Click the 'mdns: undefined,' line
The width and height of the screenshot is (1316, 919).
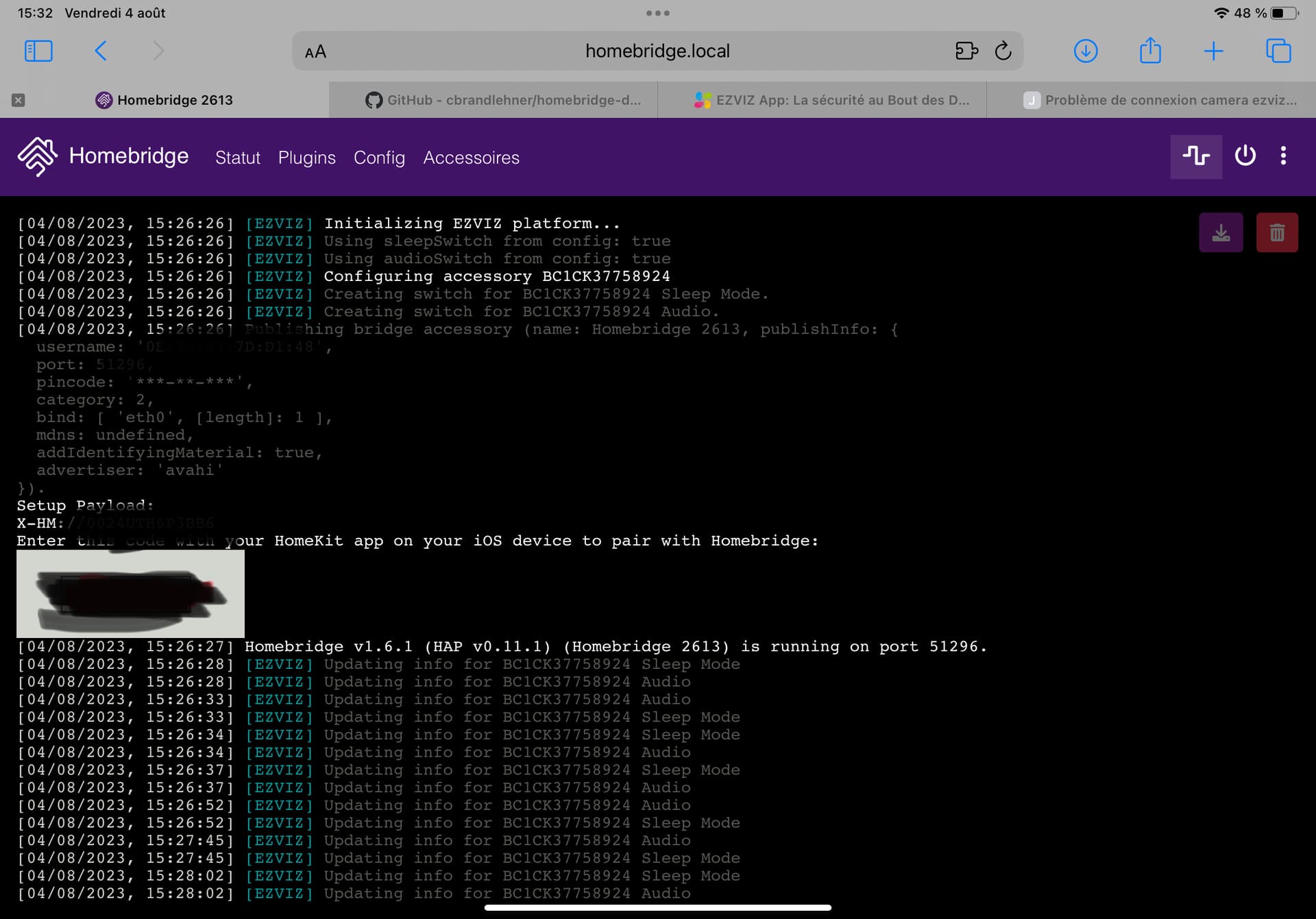(115, 435)
